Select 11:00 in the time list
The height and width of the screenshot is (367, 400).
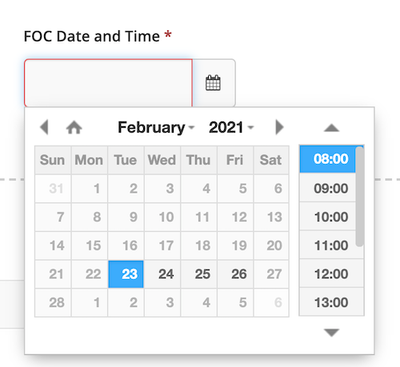pyautogui.click(x=327, y=245)
